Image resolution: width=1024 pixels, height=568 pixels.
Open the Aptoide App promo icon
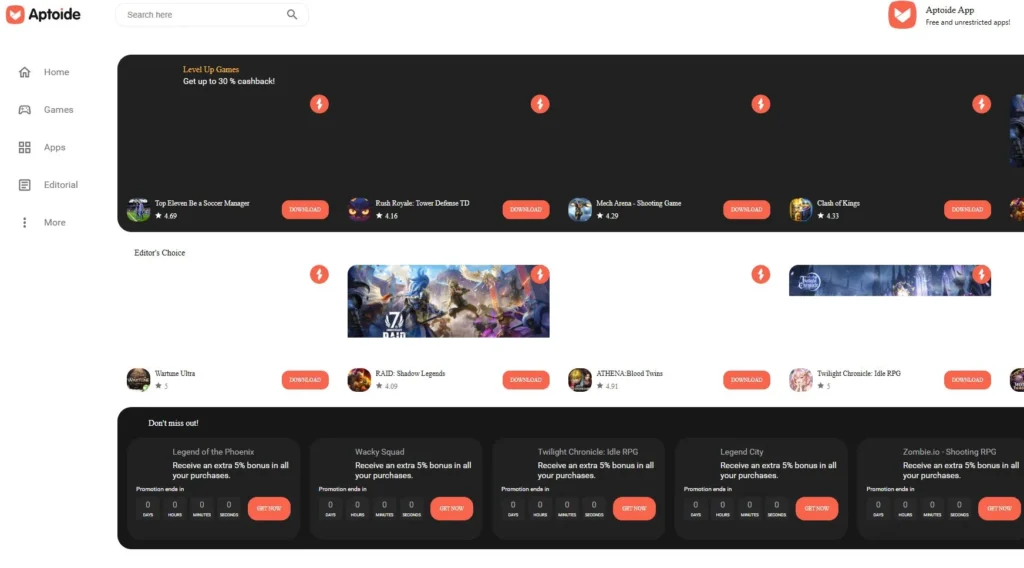pos(902,14)
